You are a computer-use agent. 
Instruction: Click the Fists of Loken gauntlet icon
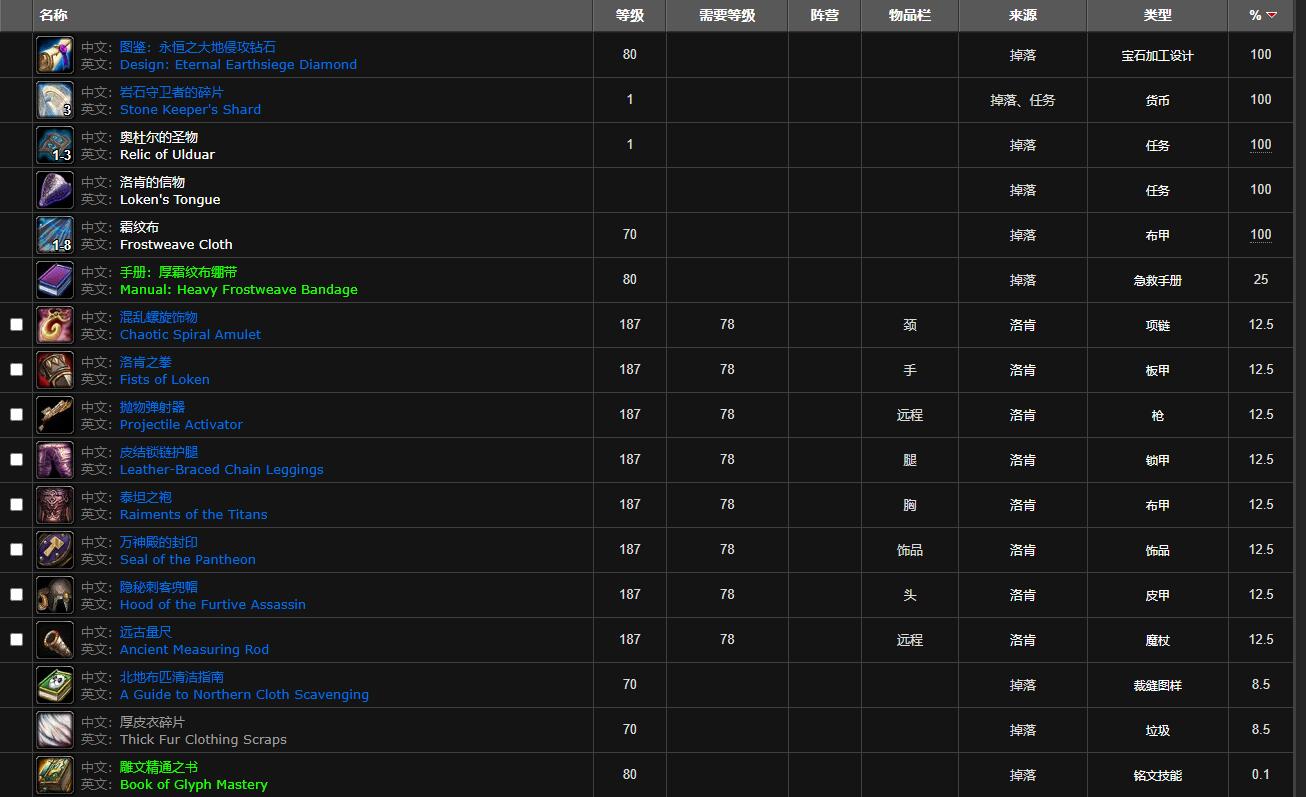click(55, 370)
